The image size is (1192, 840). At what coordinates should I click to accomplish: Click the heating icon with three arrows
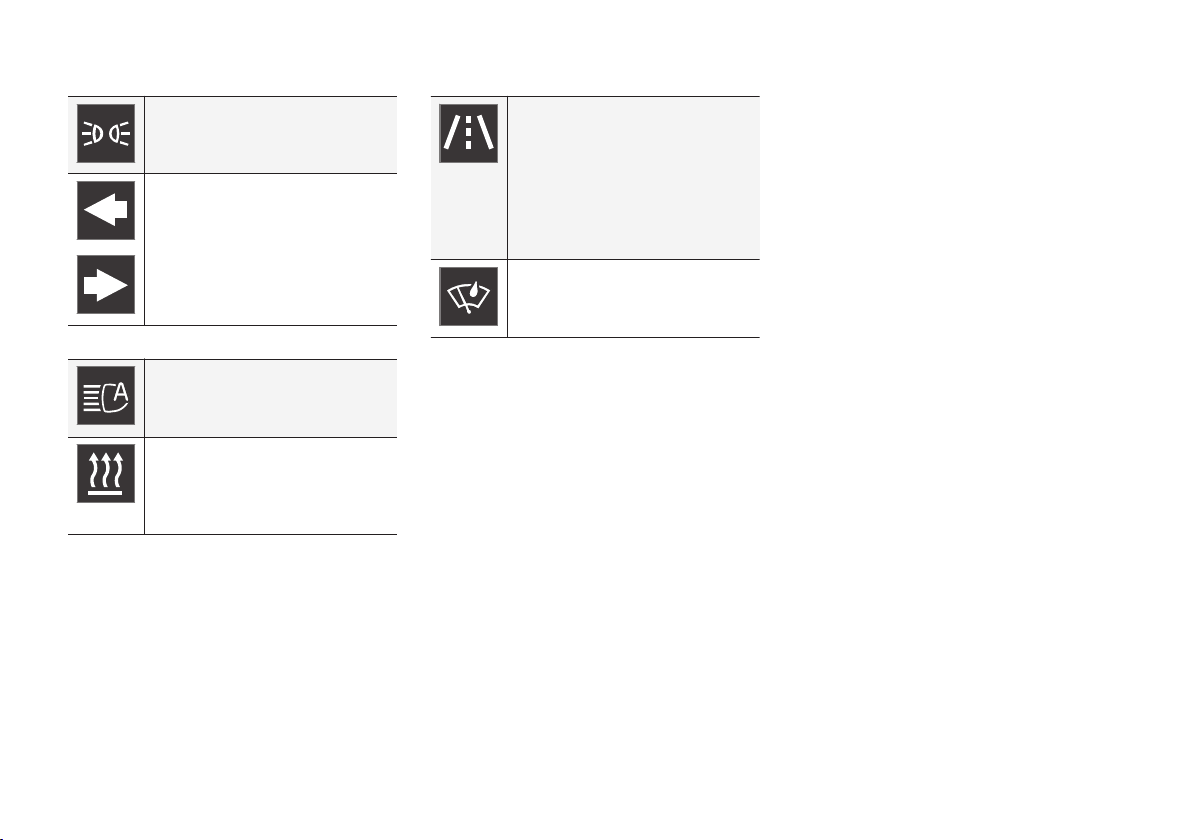point(106,474)
